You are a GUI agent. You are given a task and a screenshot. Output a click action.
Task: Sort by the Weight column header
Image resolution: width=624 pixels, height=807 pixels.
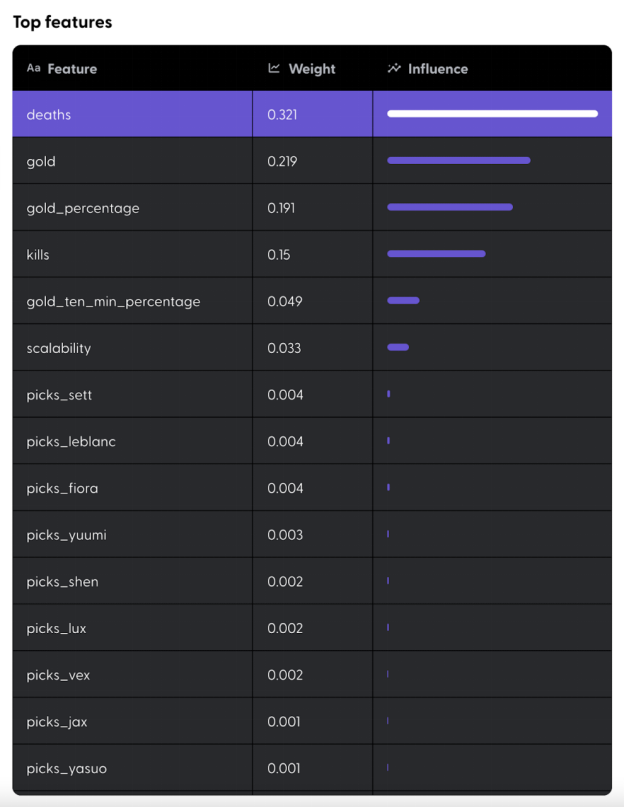pyautogui.click(x=311, y=69)
